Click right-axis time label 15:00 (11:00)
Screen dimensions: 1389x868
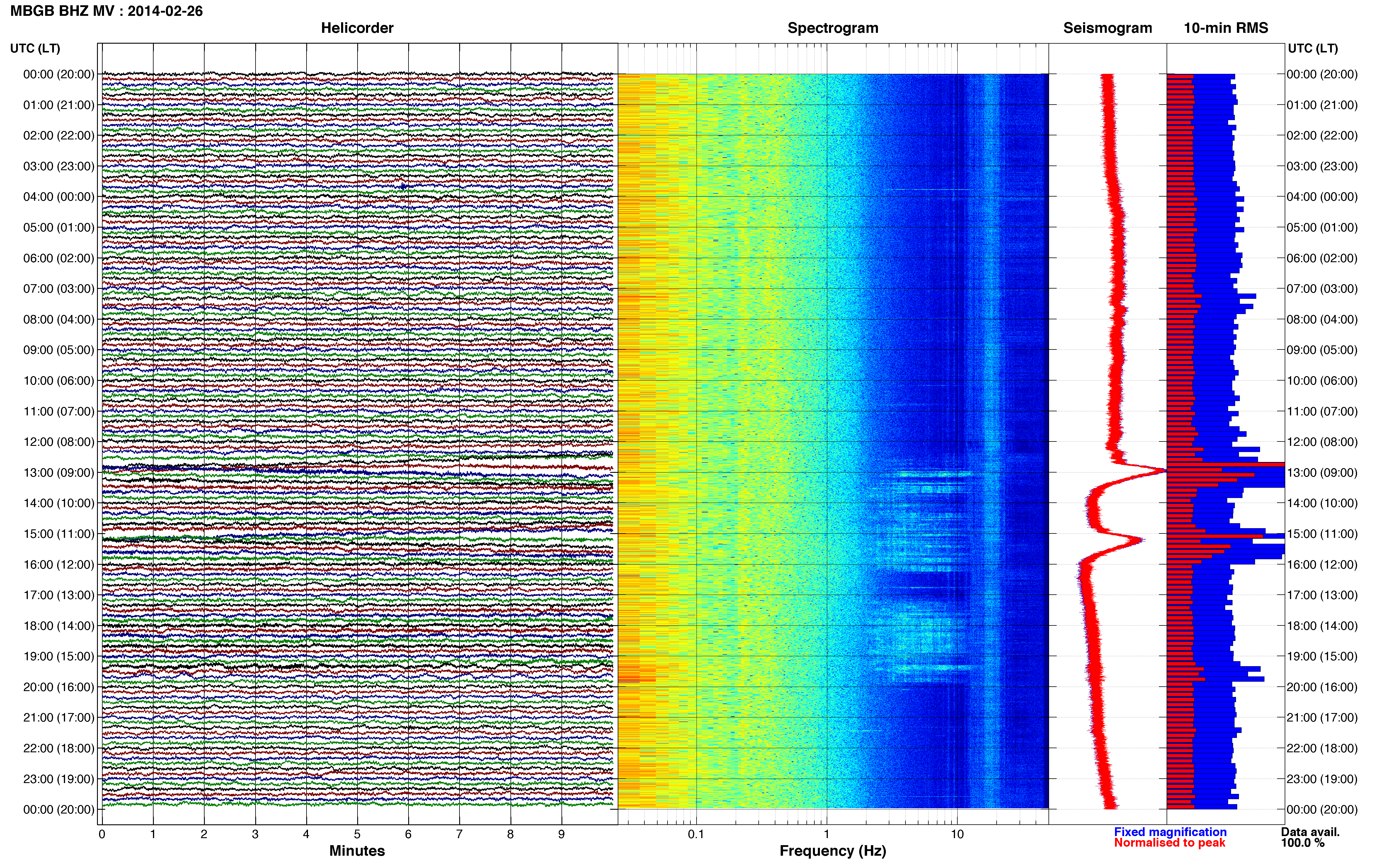pos(1322,534)
